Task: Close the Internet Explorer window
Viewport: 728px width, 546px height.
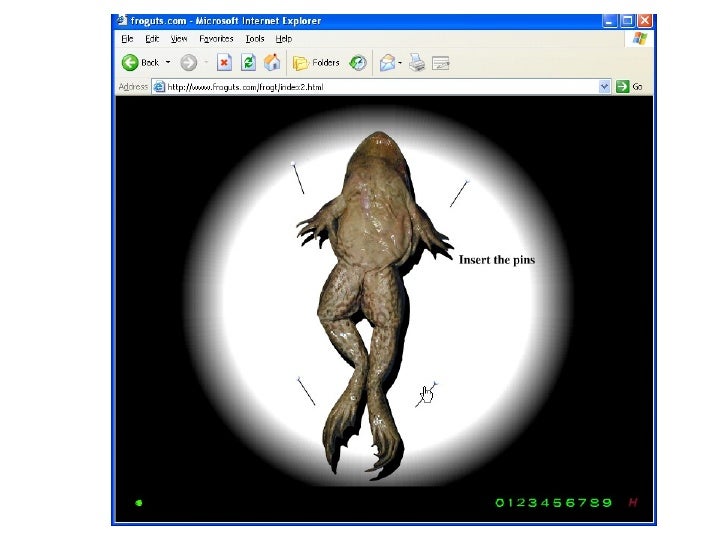Action: (x=644, y=21)
